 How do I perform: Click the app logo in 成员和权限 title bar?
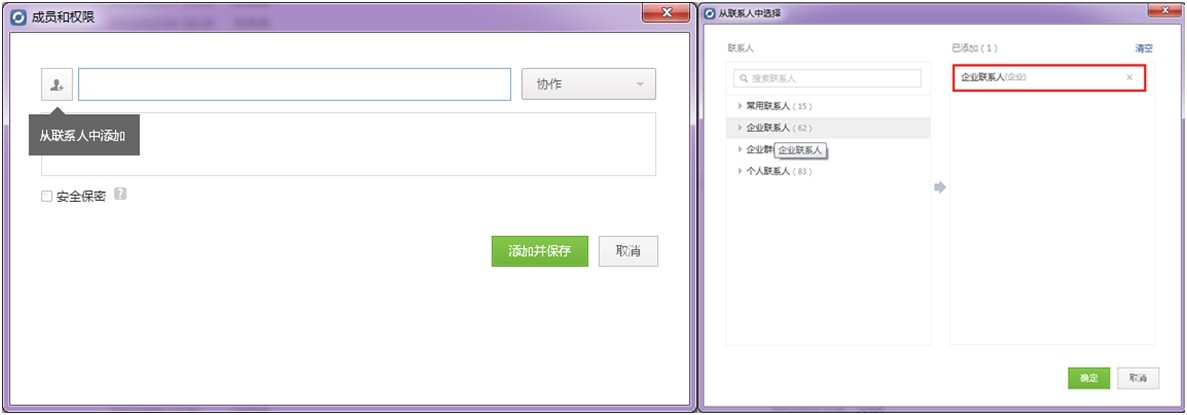click(17, 17)
